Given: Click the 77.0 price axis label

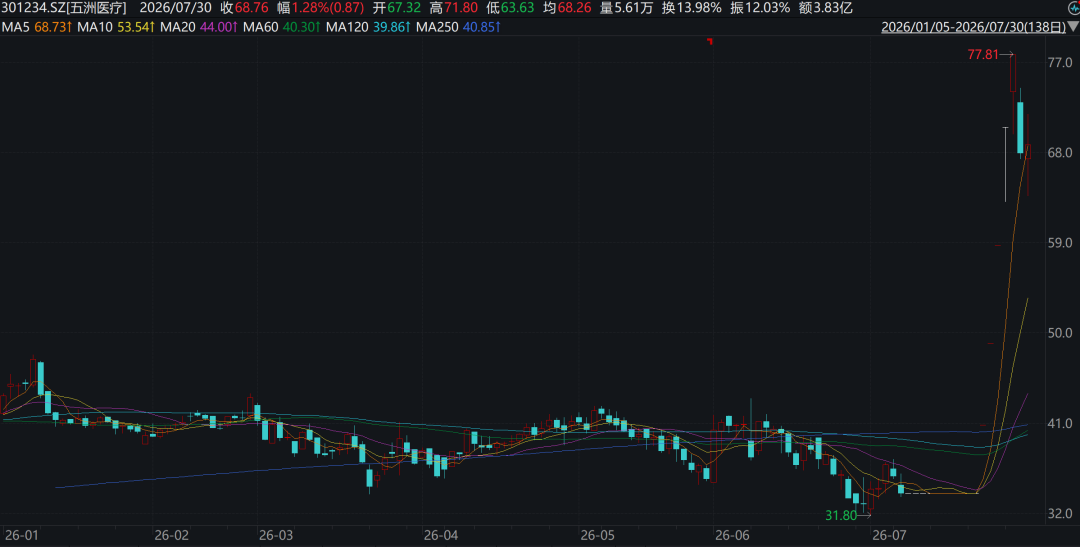Looking at the screenshot, I should point(1059,63).
